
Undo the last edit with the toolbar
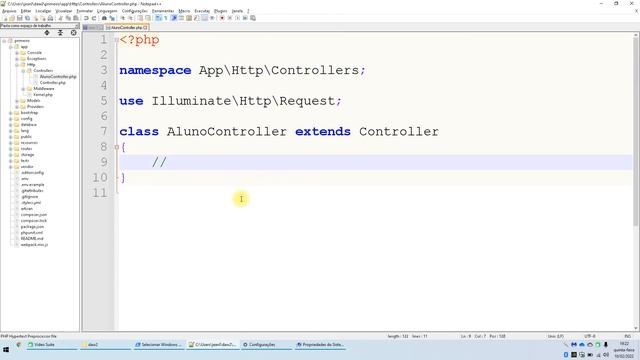[x=86, y=18]
